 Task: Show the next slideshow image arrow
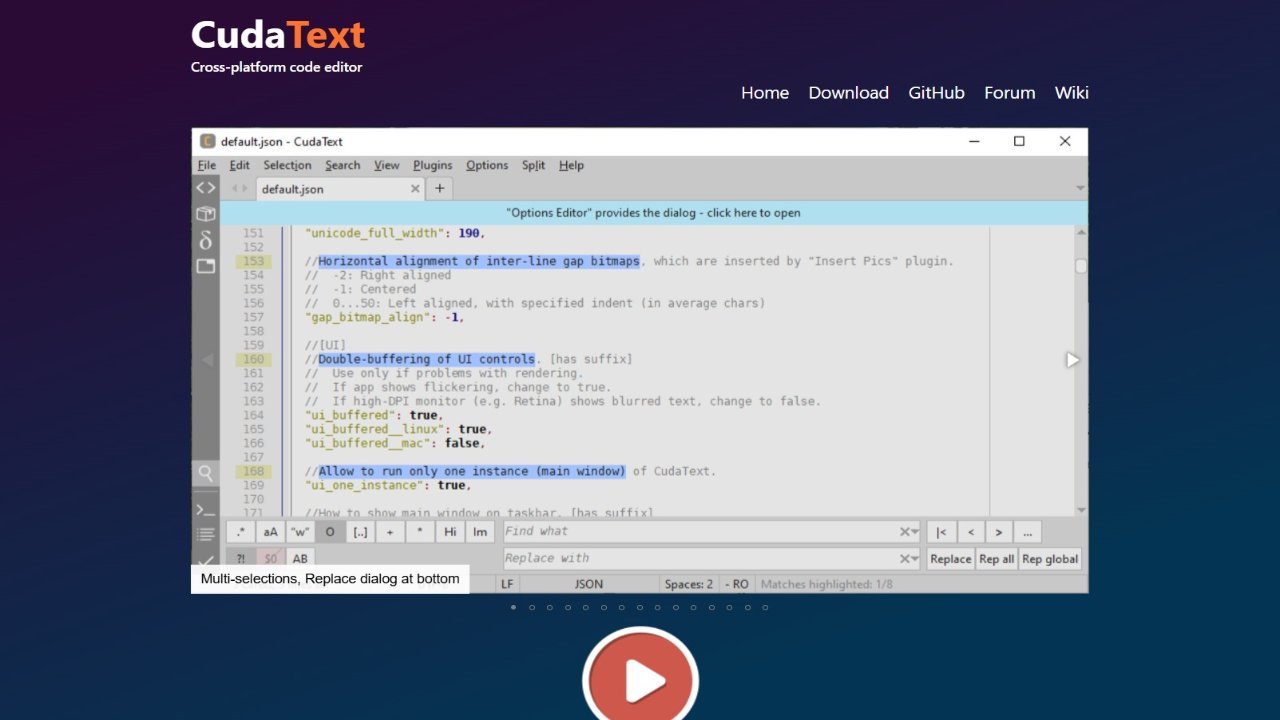1072,359
